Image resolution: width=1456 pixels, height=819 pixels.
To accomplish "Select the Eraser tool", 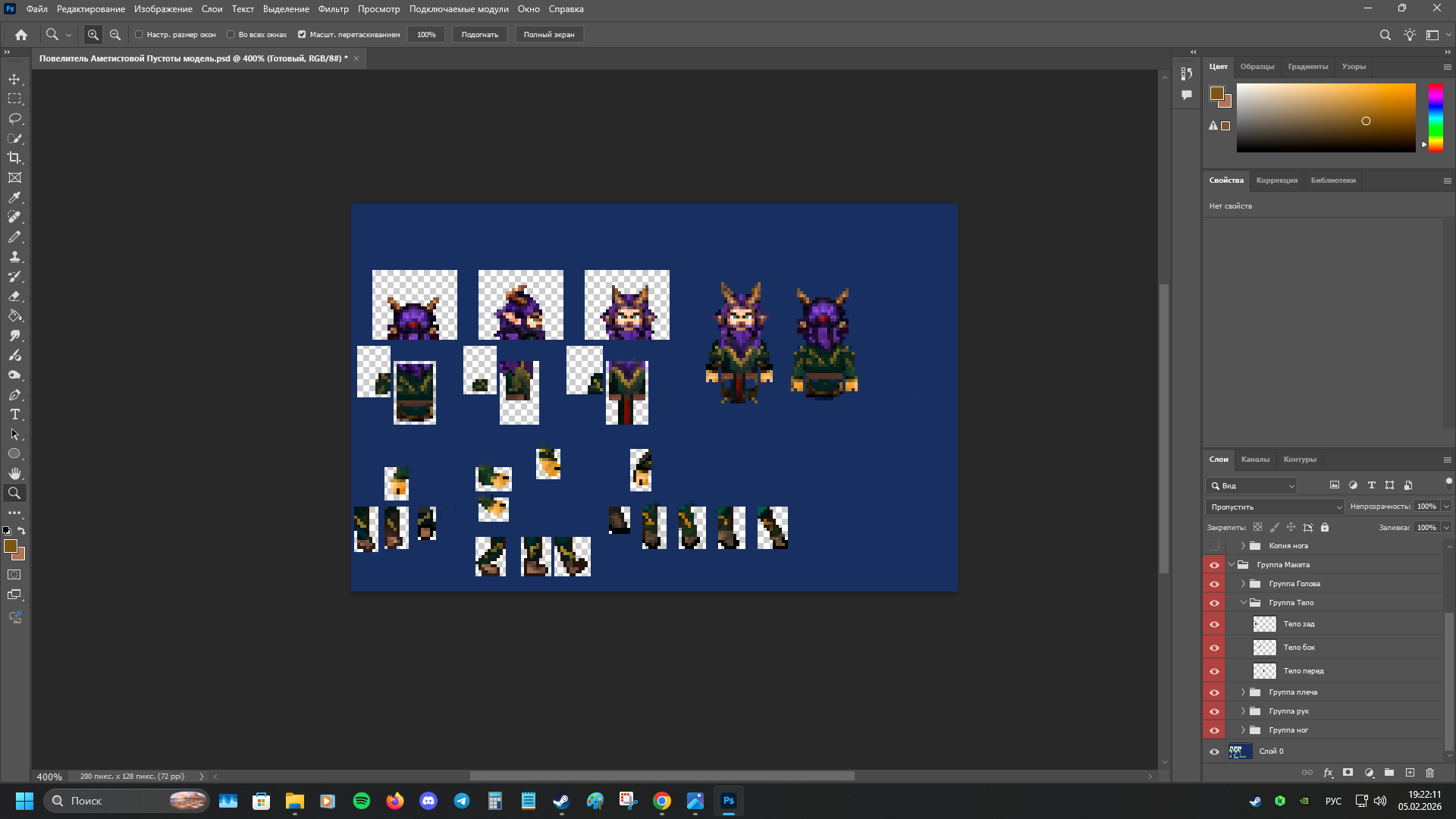I will tap(14, 297).
